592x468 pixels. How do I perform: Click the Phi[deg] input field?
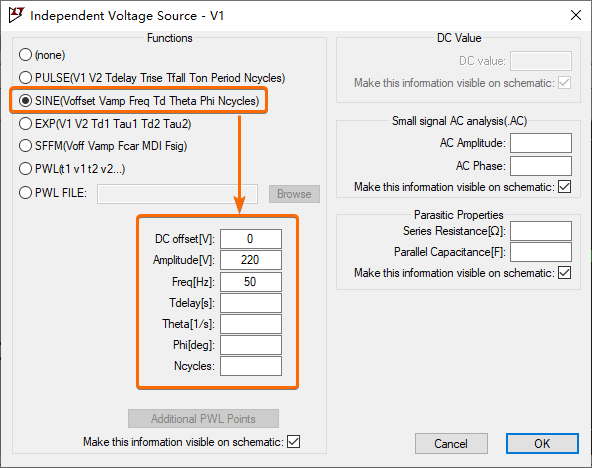click(x=251, y=345)
